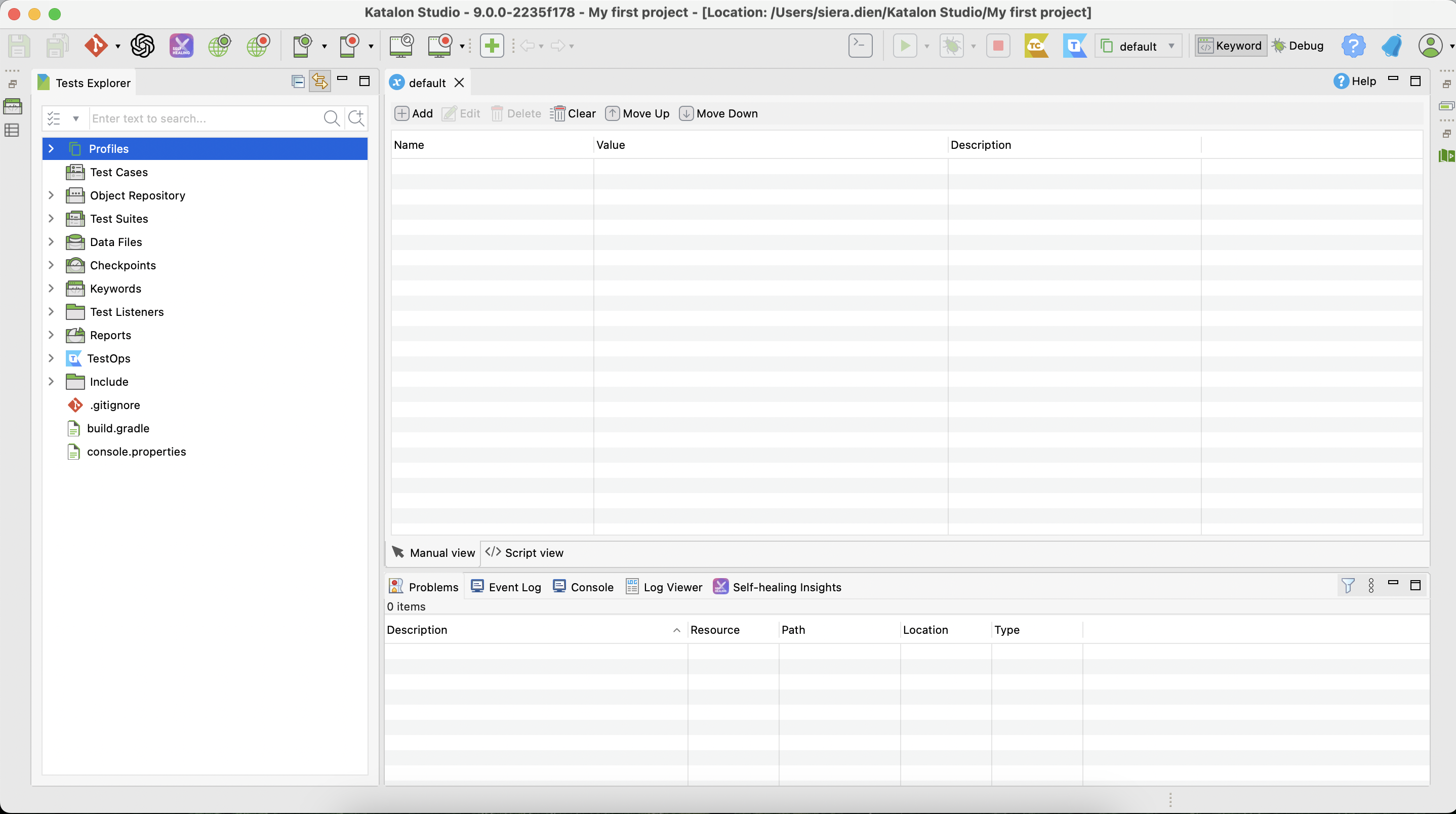Click the Save icon in toolbar
Viewport: 1456px width, 814px height.
[x=18, y=46]
